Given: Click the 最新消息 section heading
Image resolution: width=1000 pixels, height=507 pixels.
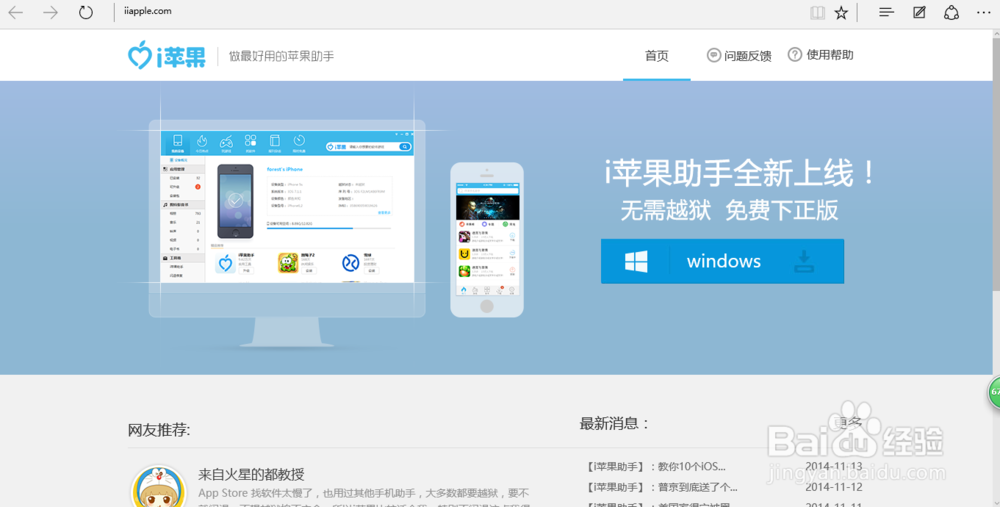Looking at the screenshot, I should [614, 423].
